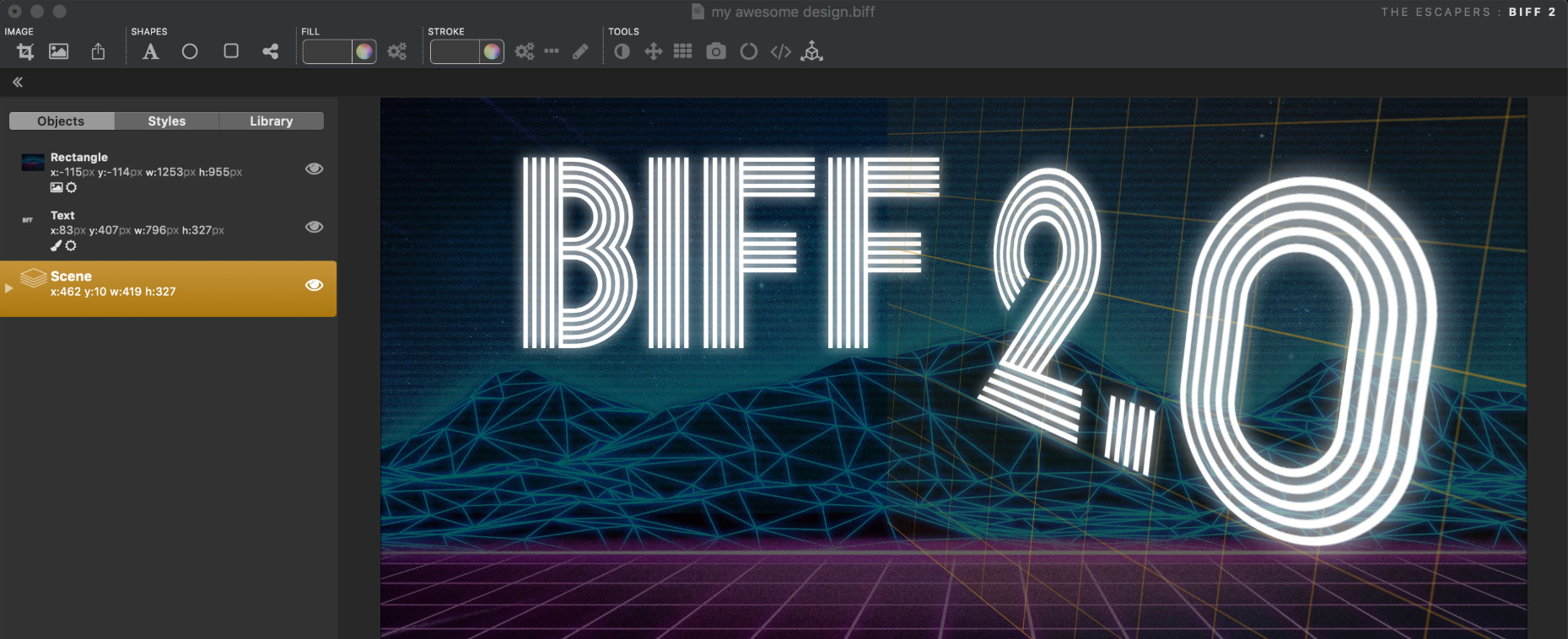Image resolution: width=1568 pixels, height=639 pixels.
Task: Hide the Rectangle object with eye icon
Action: 314,169
